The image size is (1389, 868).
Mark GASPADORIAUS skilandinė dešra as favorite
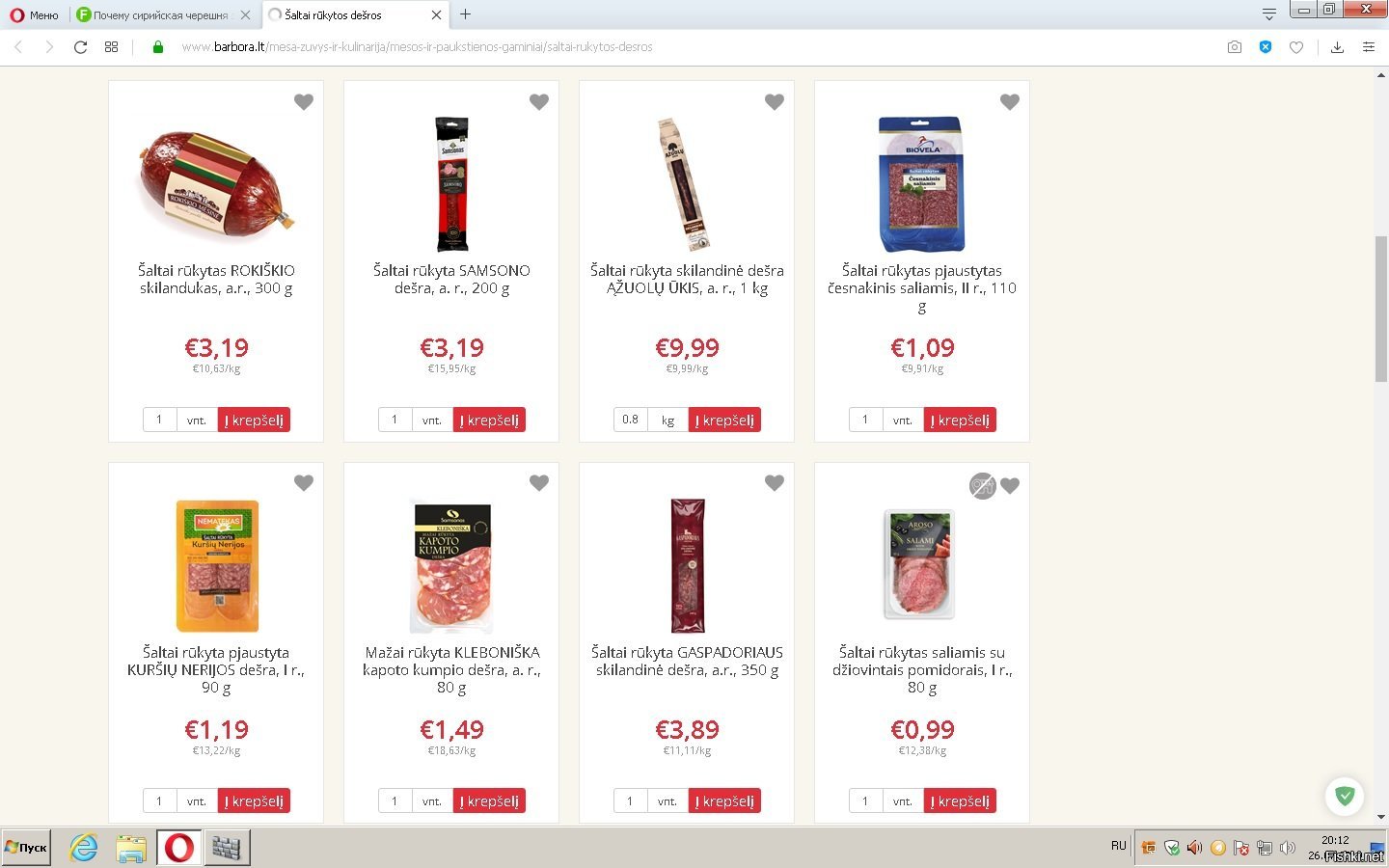(775, 483)
